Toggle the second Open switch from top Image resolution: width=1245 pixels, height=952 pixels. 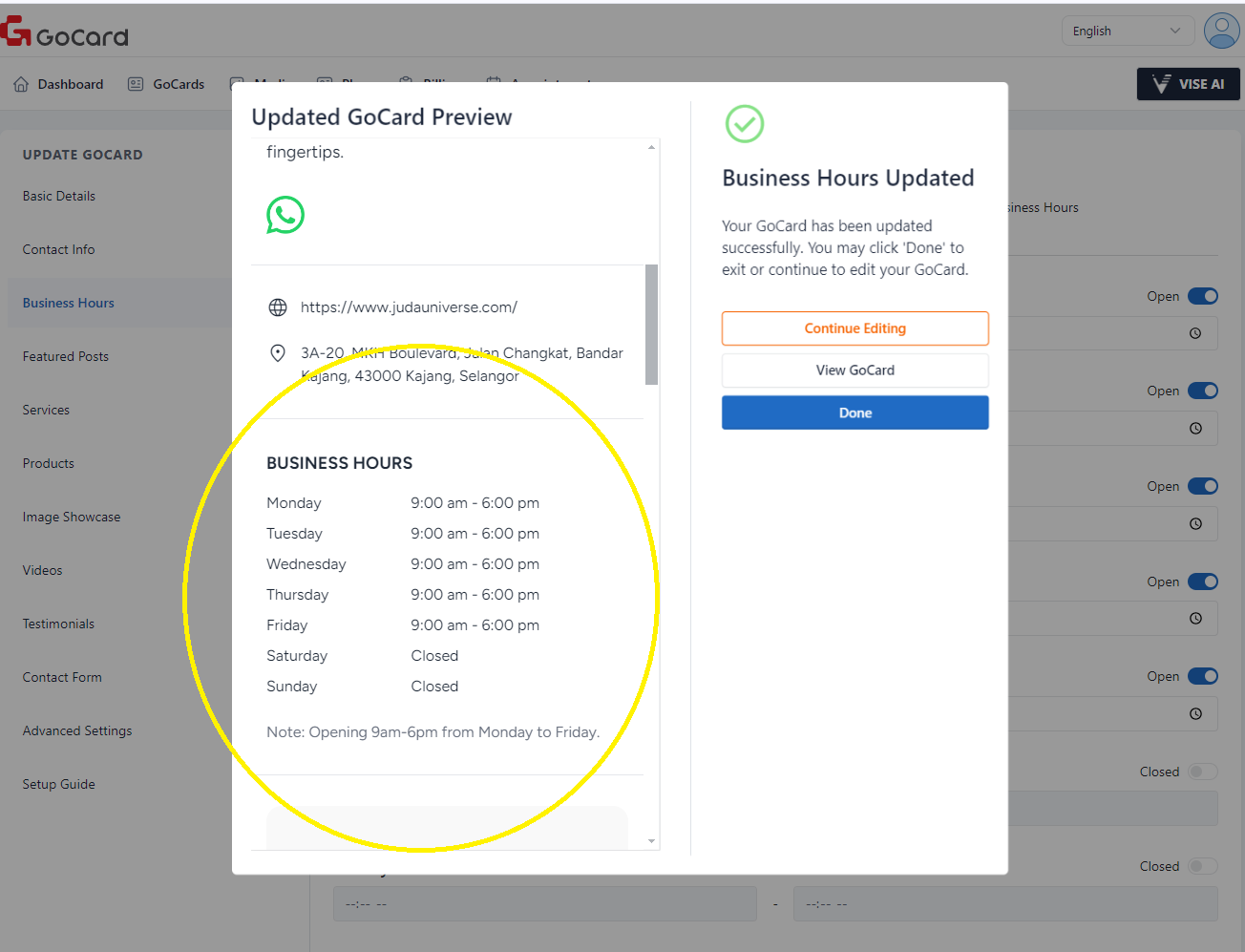pos(1202,391)
